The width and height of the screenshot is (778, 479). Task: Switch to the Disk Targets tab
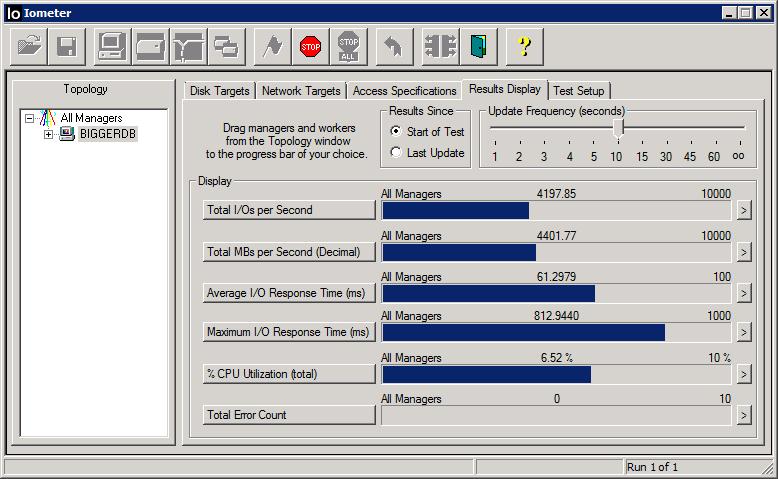click(x=219, y=91)
